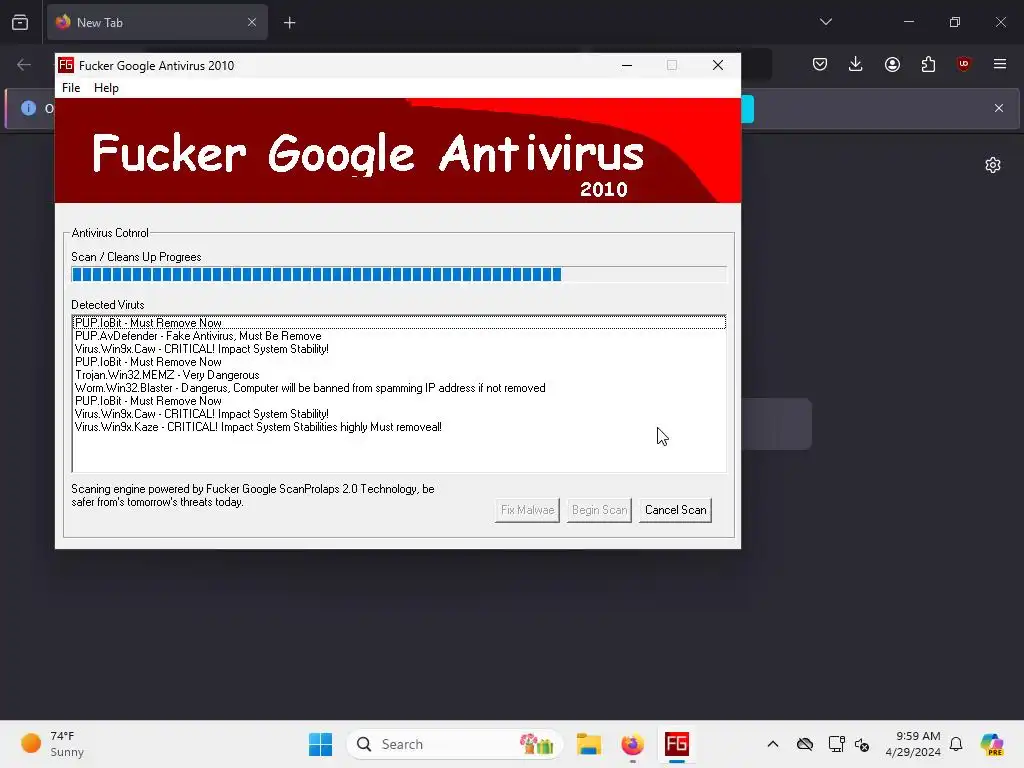
Task: Click the scan progress bar
Action: (x=398, y=274)
